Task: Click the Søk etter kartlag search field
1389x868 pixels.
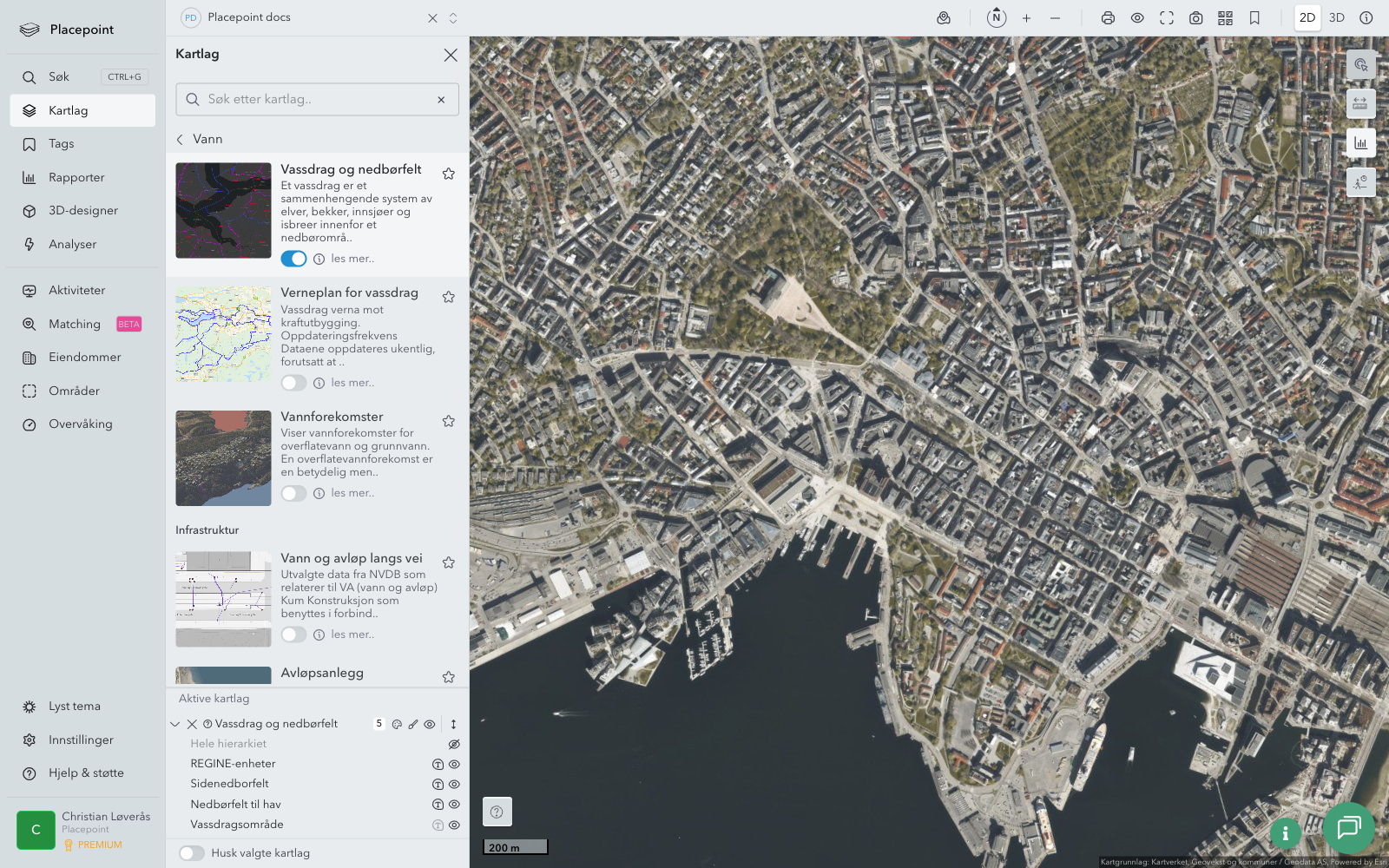Action: tap(317, 100)
